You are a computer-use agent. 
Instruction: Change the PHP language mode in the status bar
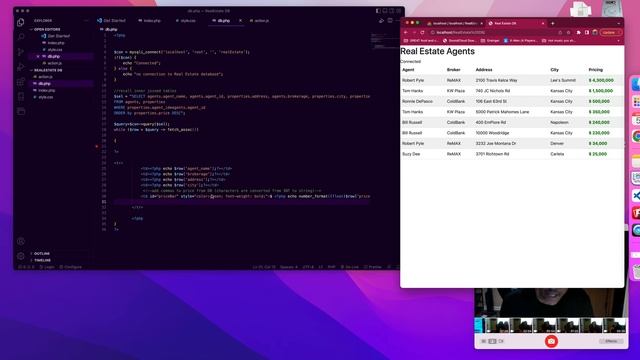[331, 267]
